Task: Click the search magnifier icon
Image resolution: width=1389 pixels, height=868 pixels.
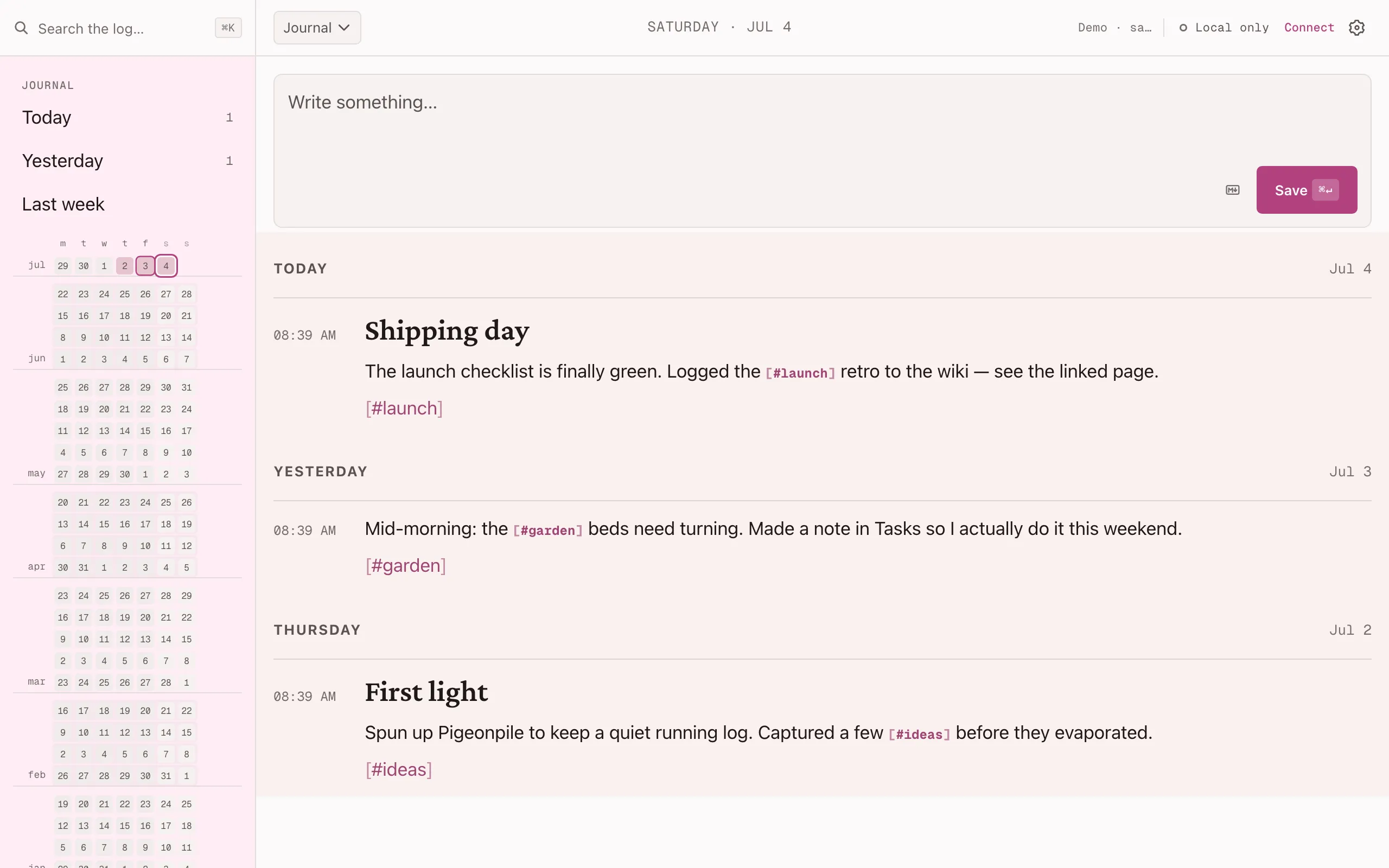Action: click(x=21, y=28)
